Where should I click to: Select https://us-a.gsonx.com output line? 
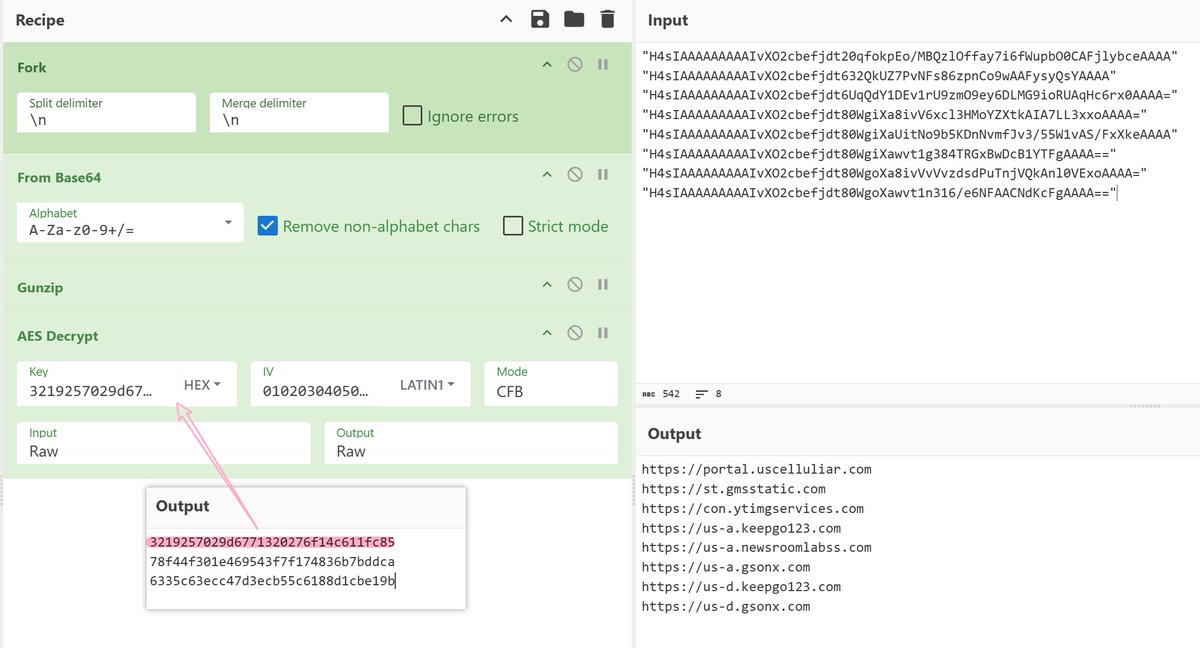coord(726,567)
